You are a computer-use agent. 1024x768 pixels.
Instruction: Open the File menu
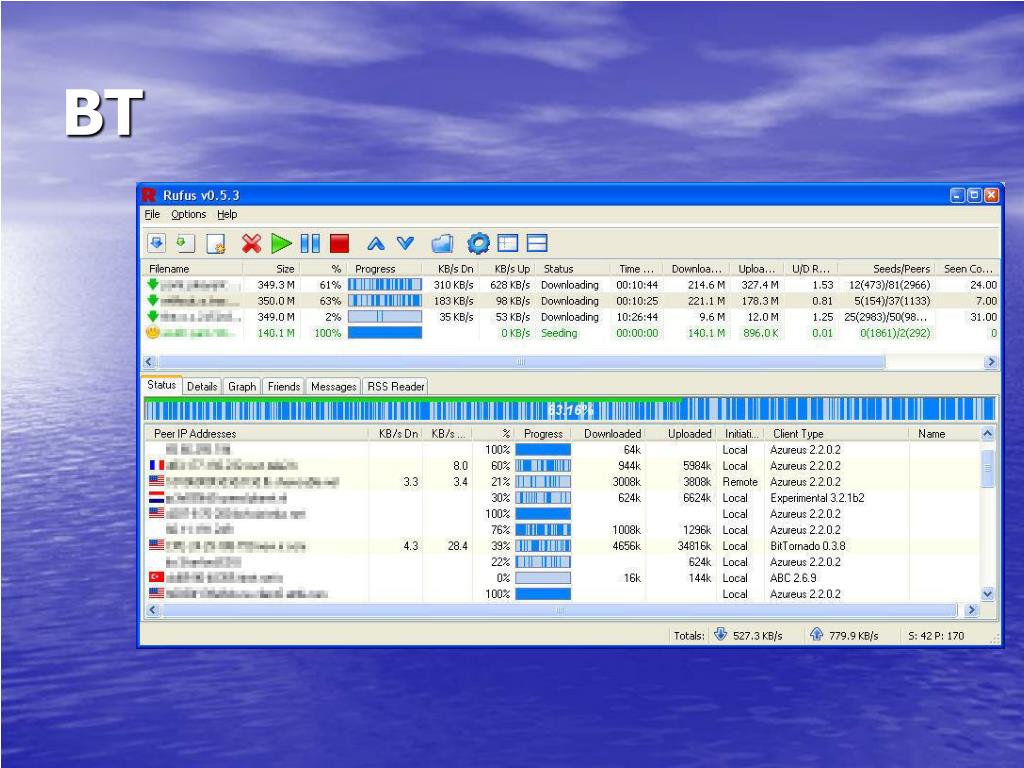pos(152,214)
